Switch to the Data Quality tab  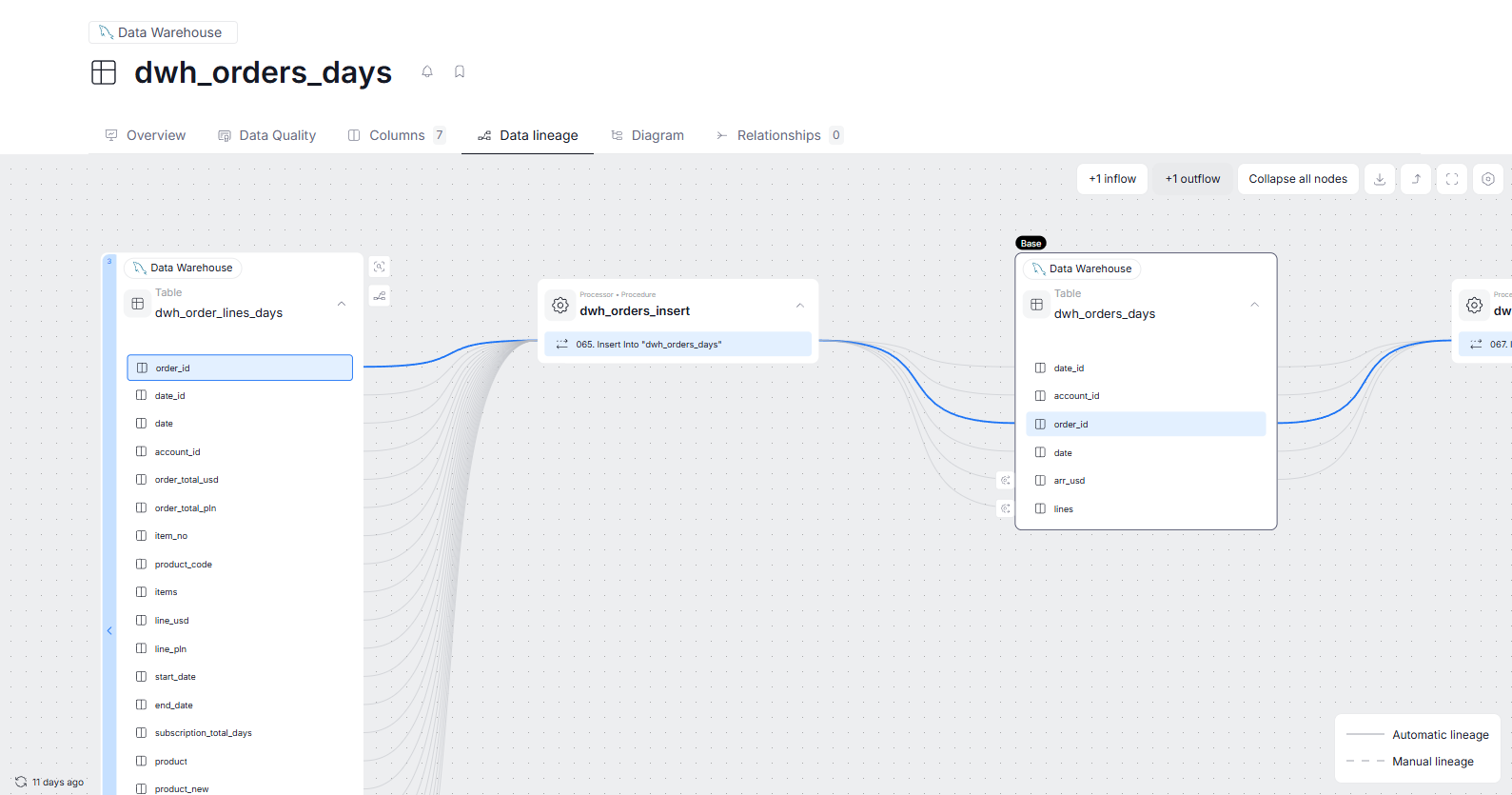(x=266, y=135)
